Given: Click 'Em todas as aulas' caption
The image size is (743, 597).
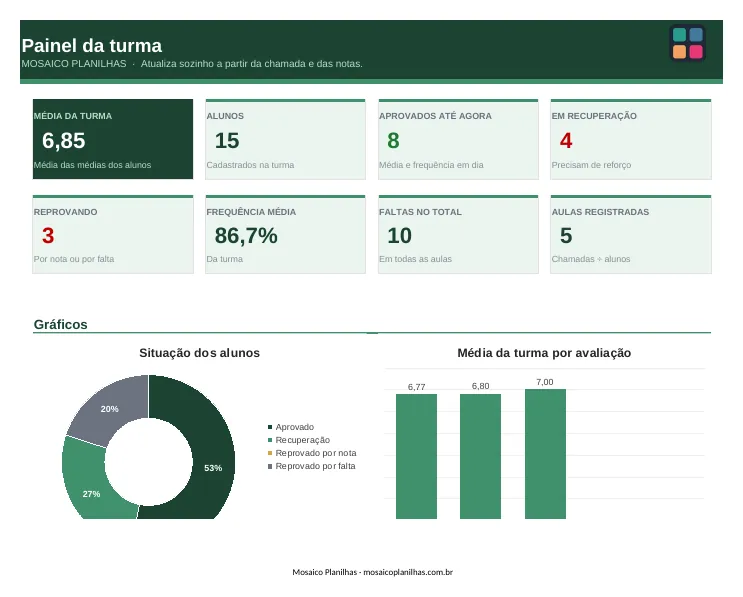Looking at the screenshot, I should coord(416,259).
